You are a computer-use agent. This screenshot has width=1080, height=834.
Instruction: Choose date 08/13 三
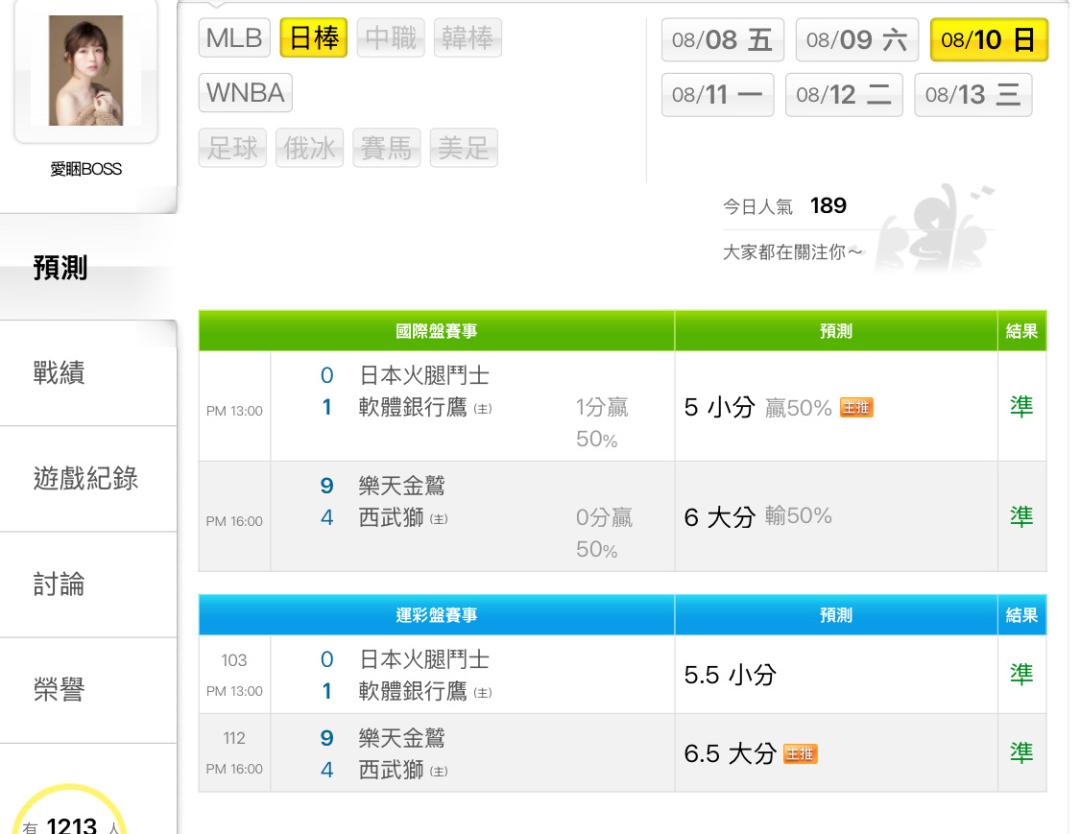pyautogui.click(x=973, y=94)
